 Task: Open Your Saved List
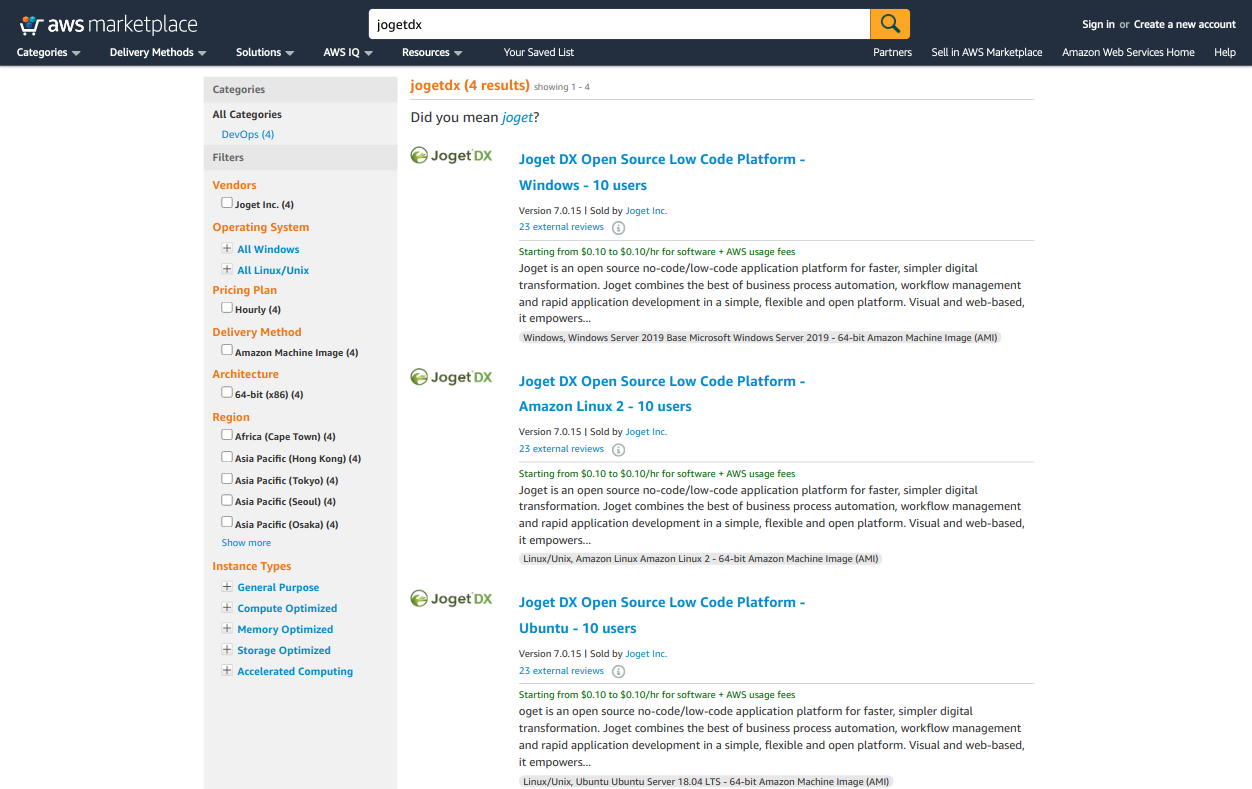tap(538, 52)
